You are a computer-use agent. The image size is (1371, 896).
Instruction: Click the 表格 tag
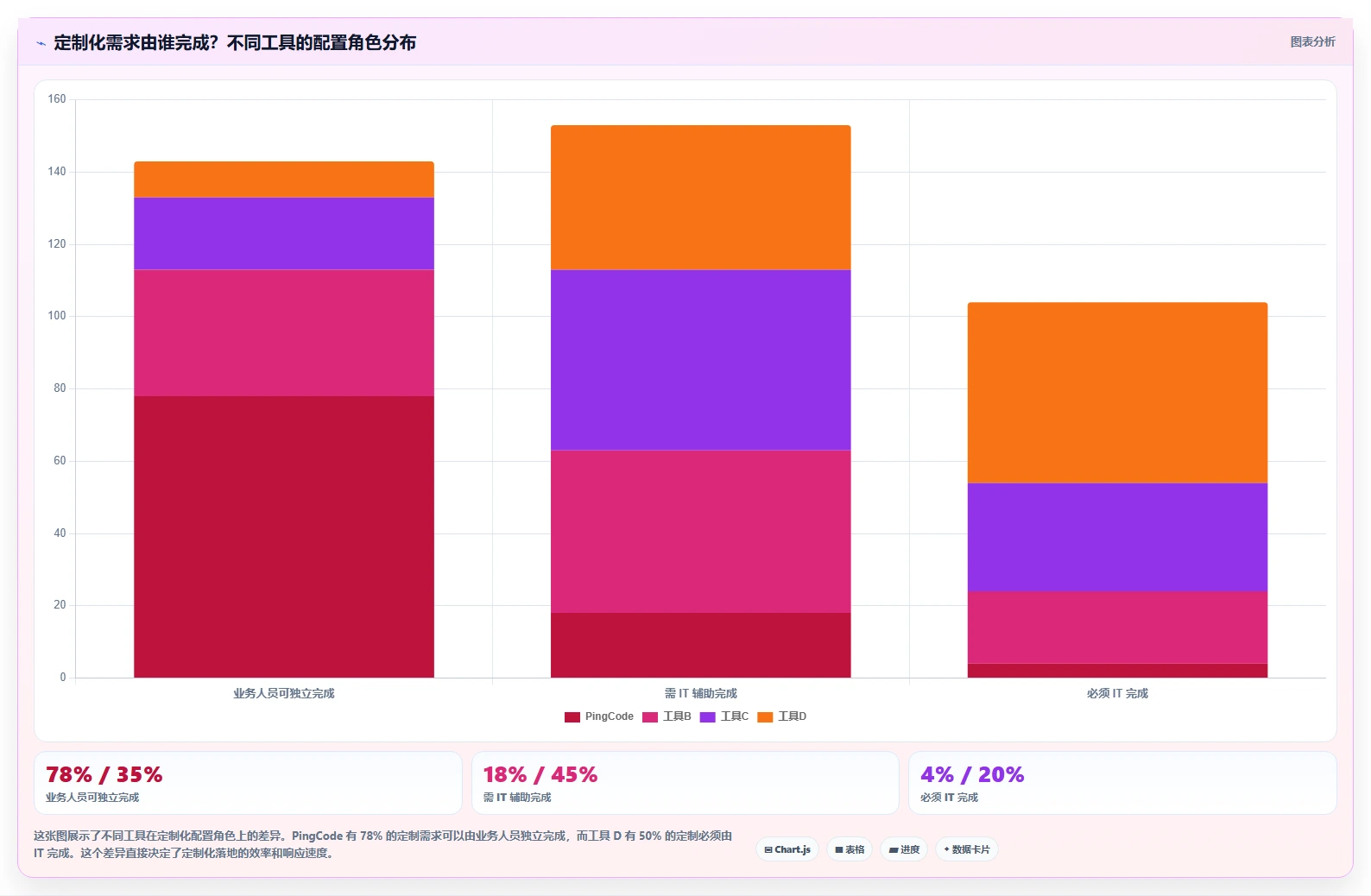850,849
